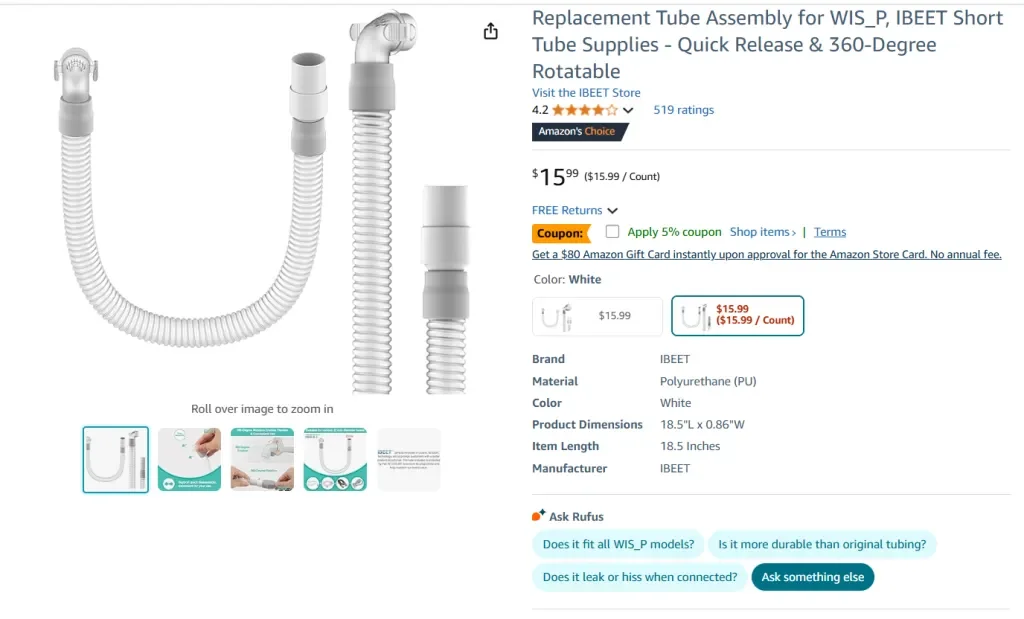Select the fifth thumbnail with text description
The width and height of the screenshot is (1024, 619).
click(x=409, y=460)
